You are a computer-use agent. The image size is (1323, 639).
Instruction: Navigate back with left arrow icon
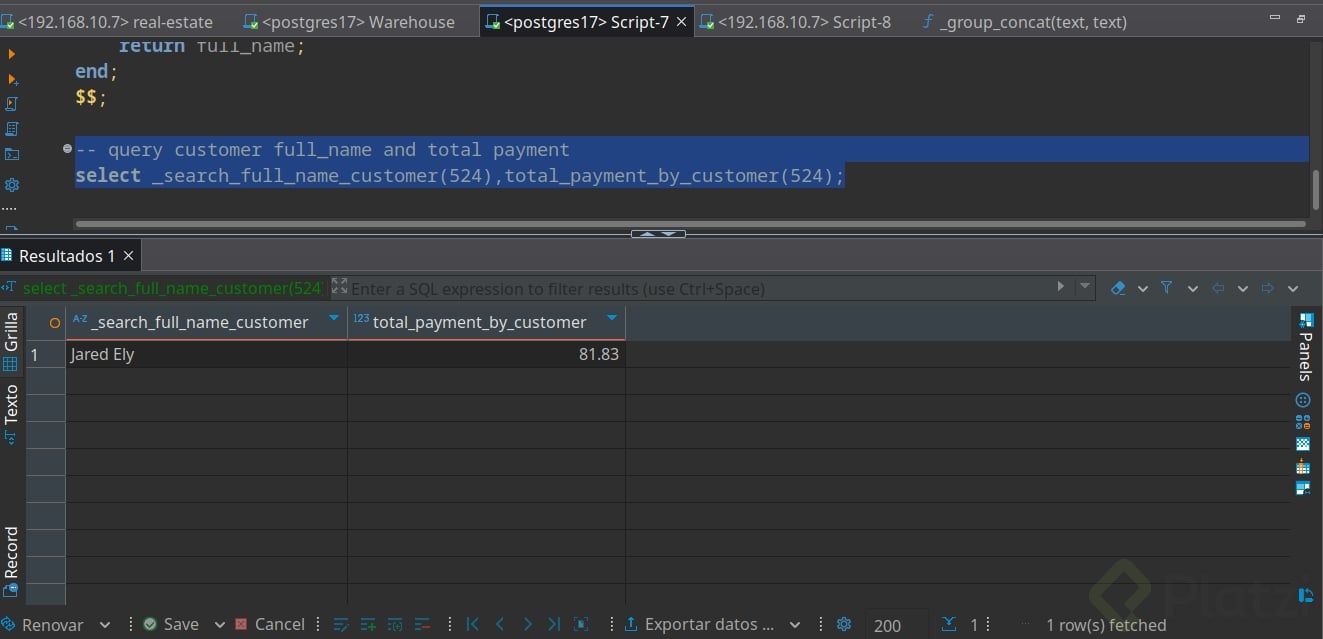(x=1218, y=288)
